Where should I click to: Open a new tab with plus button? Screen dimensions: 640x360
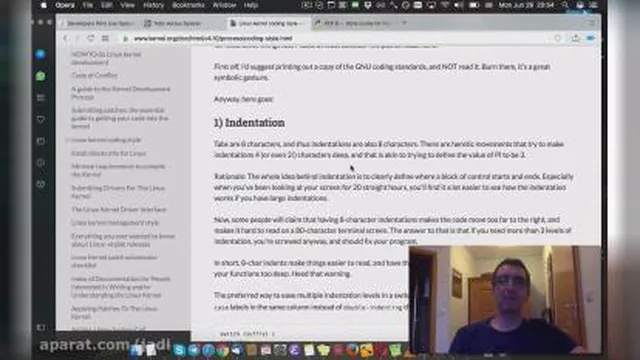pyautogui.click(x=404, y=23)
